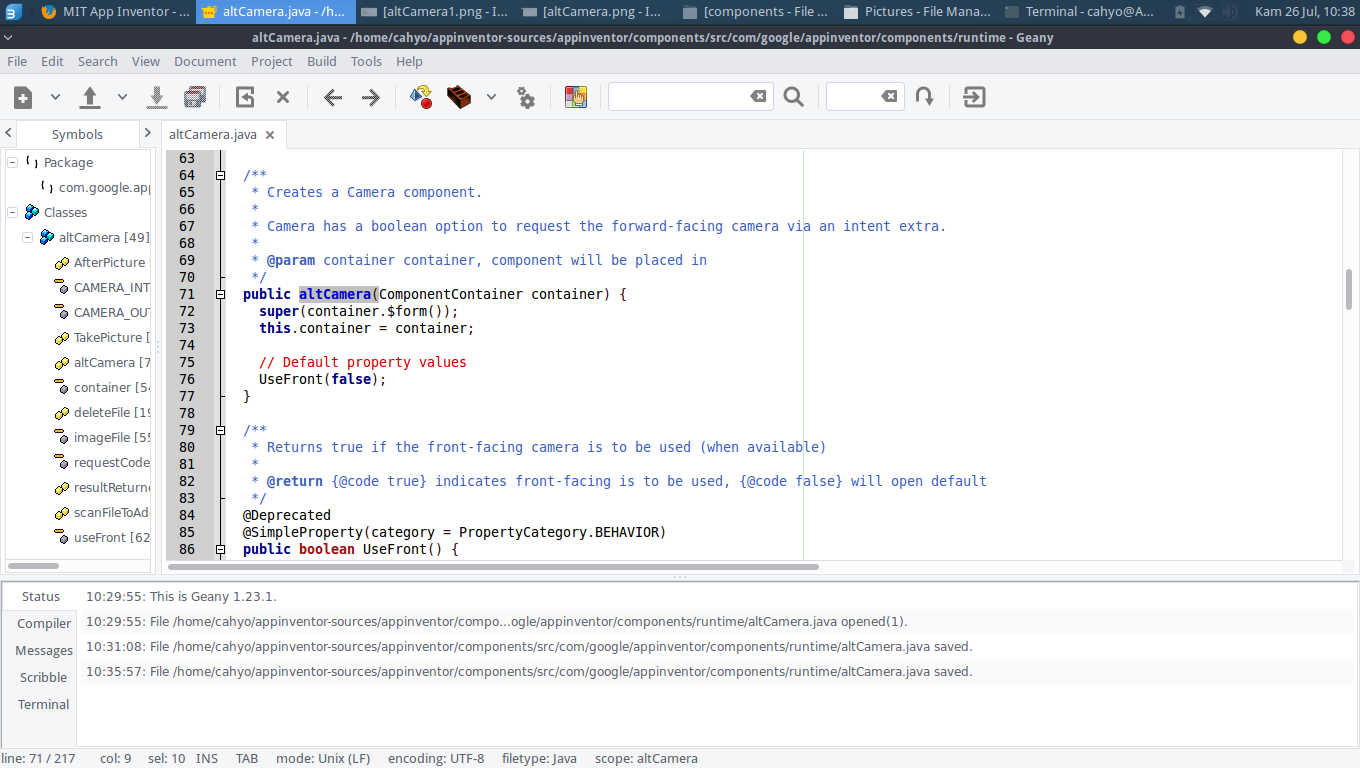The width and height of the screenshot is (1360, 768).
Task: Open the Build menu
Action: 322,61
